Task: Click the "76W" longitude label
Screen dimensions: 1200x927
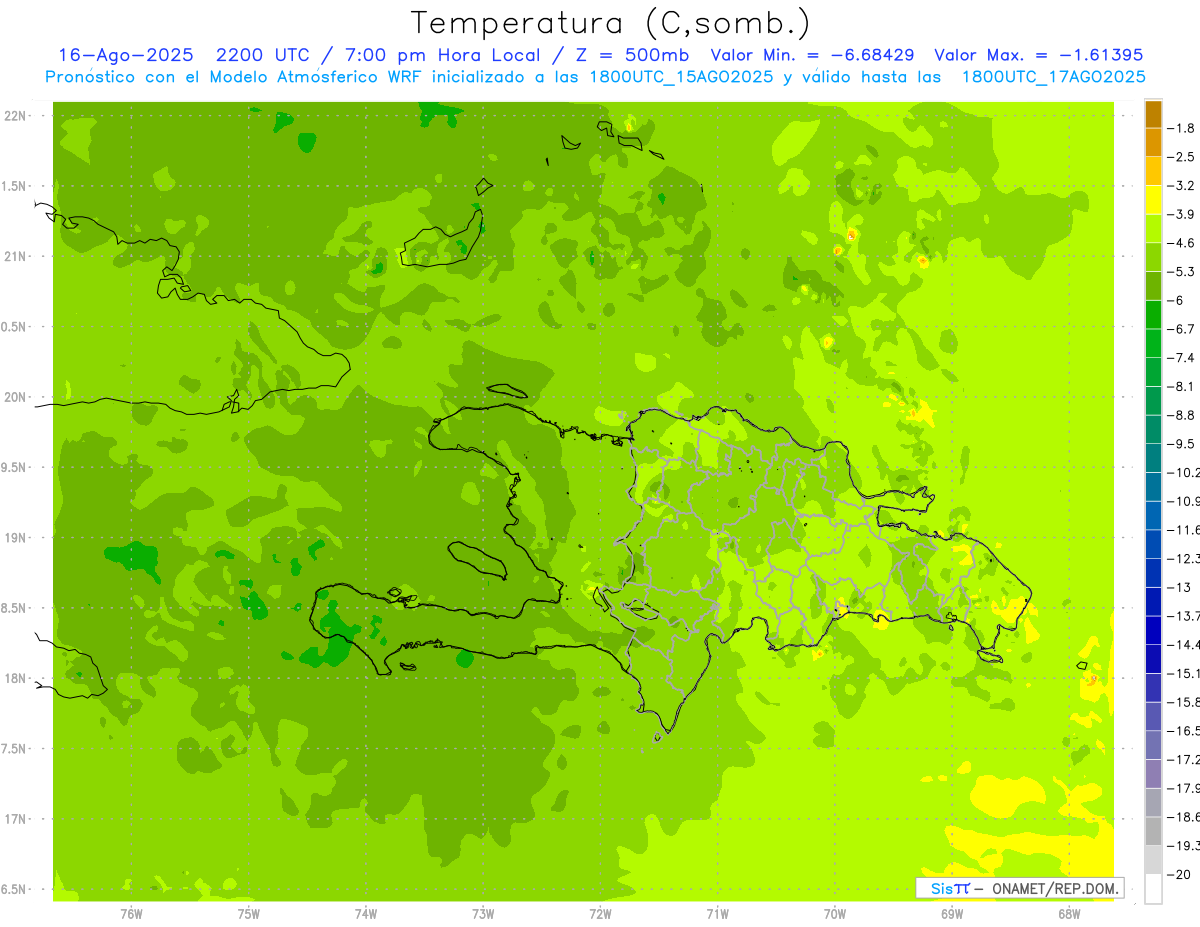Action: (x=131, y=913)
